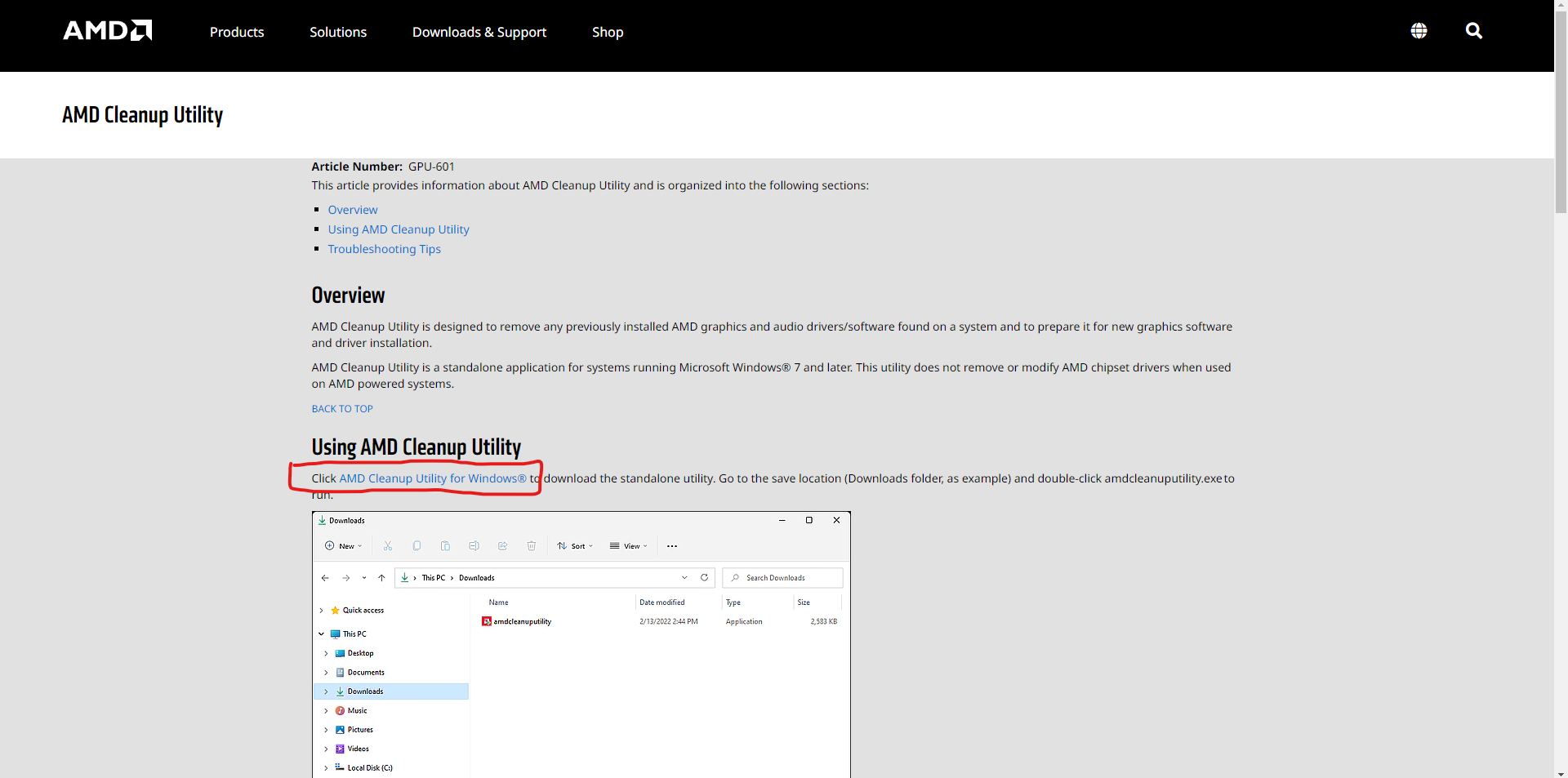
Task: Select the amdcleanuputility file
Action: click(x=523, y=622)
